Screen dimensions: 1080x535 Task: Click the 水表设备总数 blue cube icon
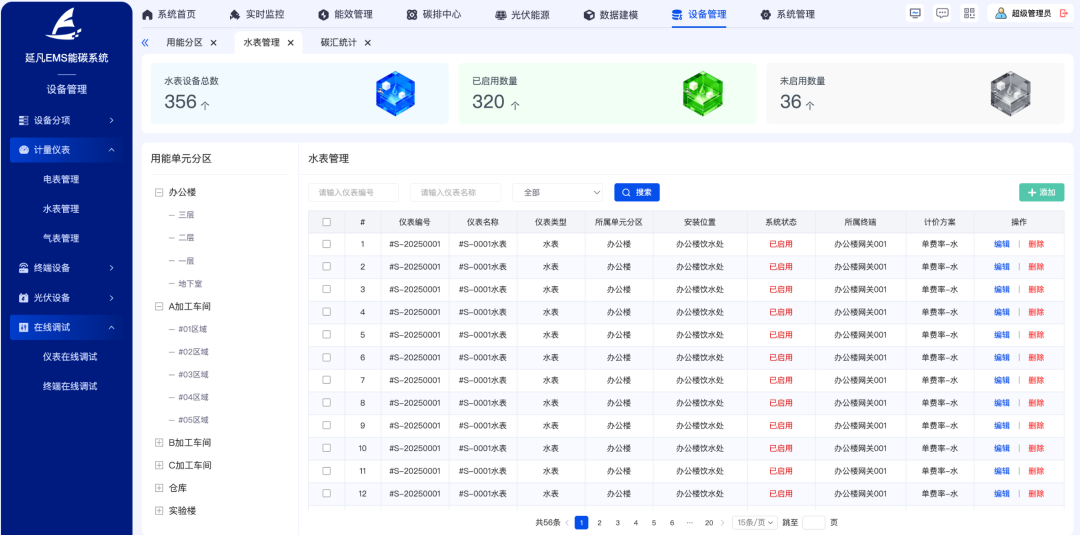[x=395, y=94]
